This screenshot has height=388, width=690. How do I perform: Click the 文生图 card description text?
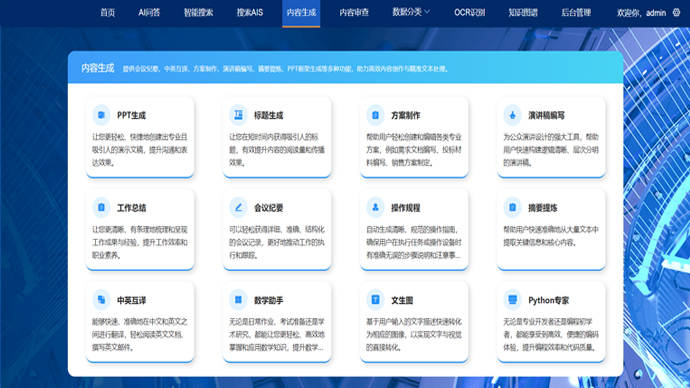(x=414, y=334)
